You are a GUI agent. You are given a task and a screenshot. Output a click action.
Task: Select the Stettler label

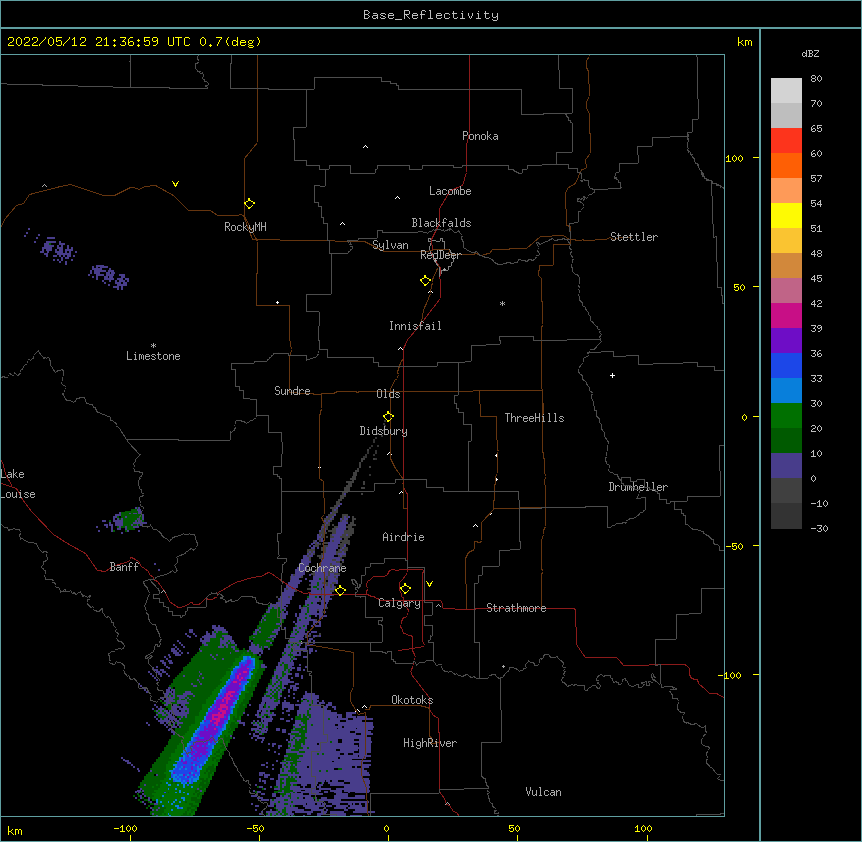(633, 237)
